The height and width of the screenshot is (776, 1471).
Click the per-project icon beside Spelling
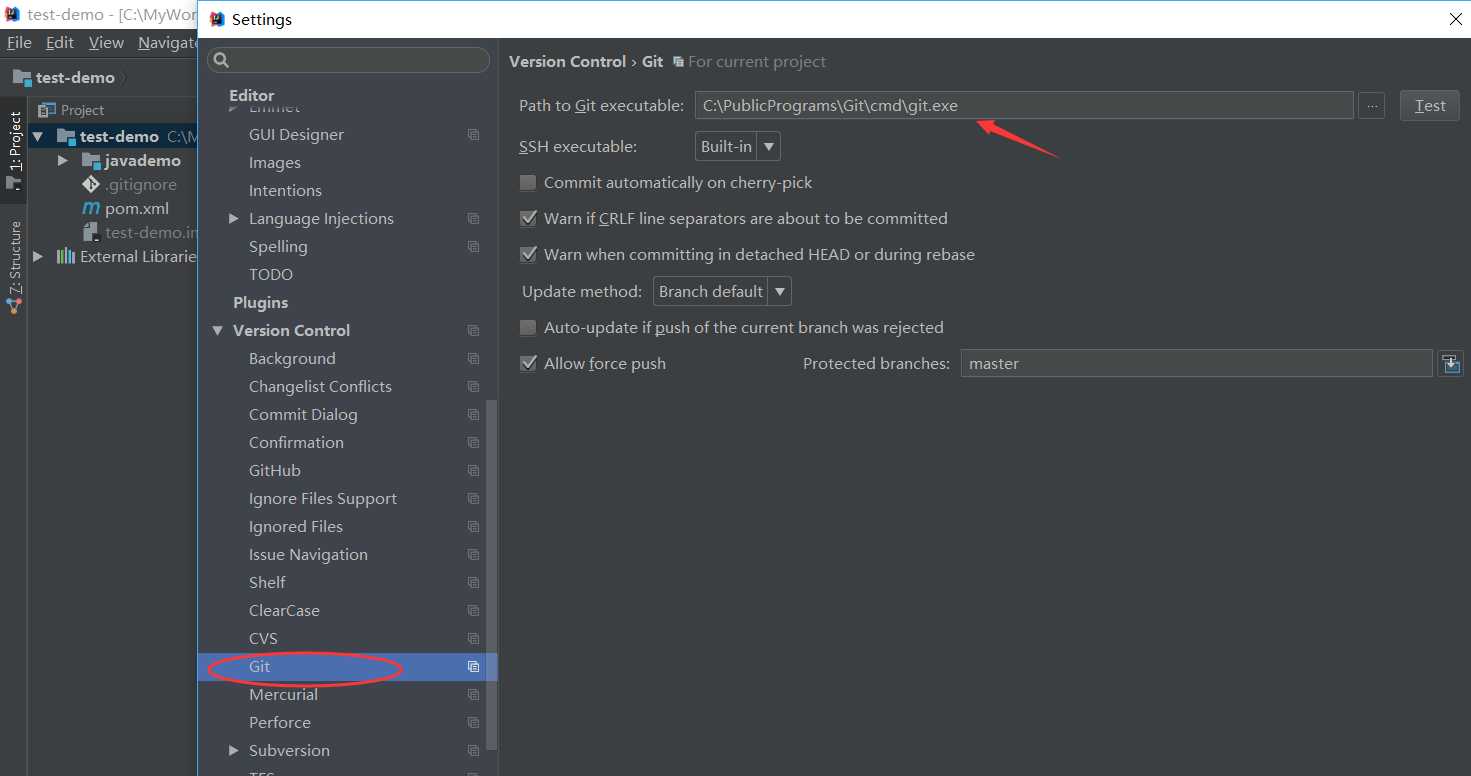click(x=474, y=247)
